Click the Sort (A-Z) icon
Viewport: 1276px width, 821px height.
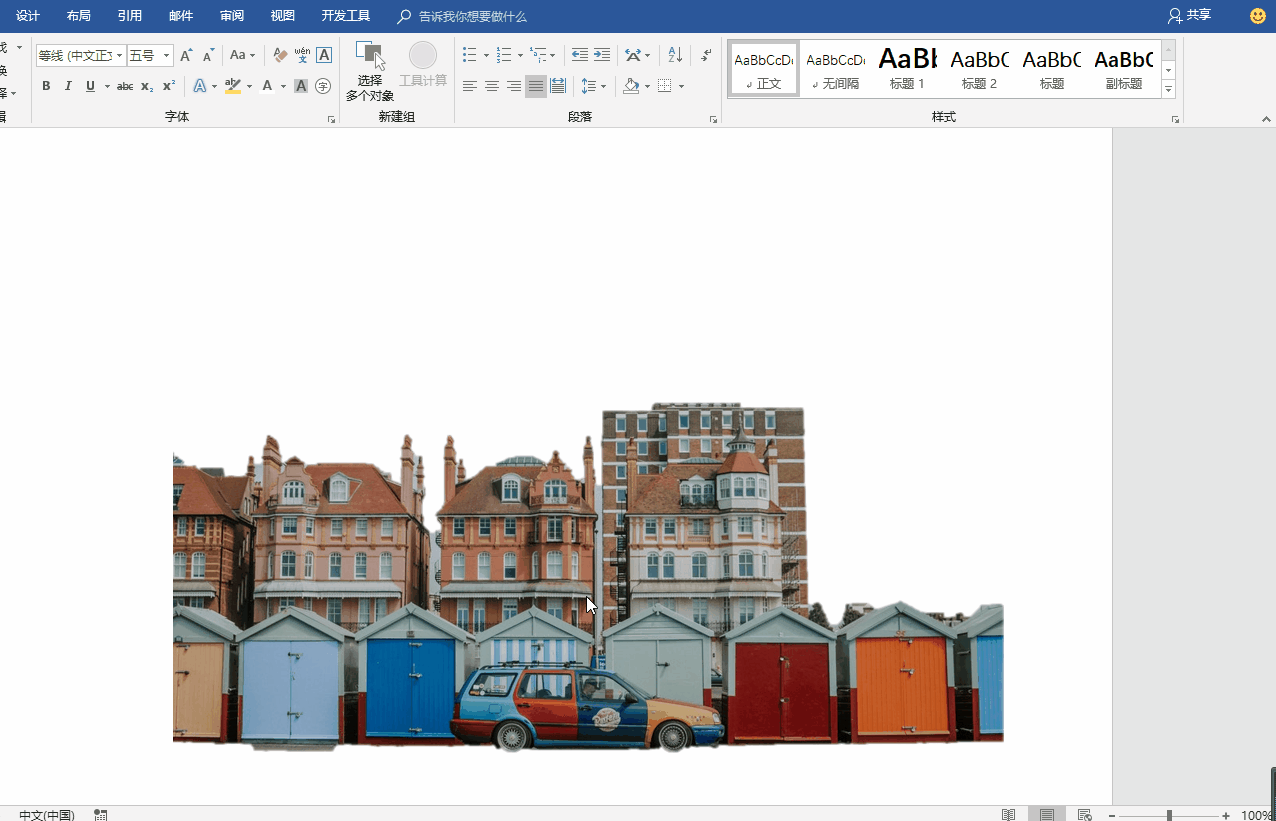coord(675,55)
